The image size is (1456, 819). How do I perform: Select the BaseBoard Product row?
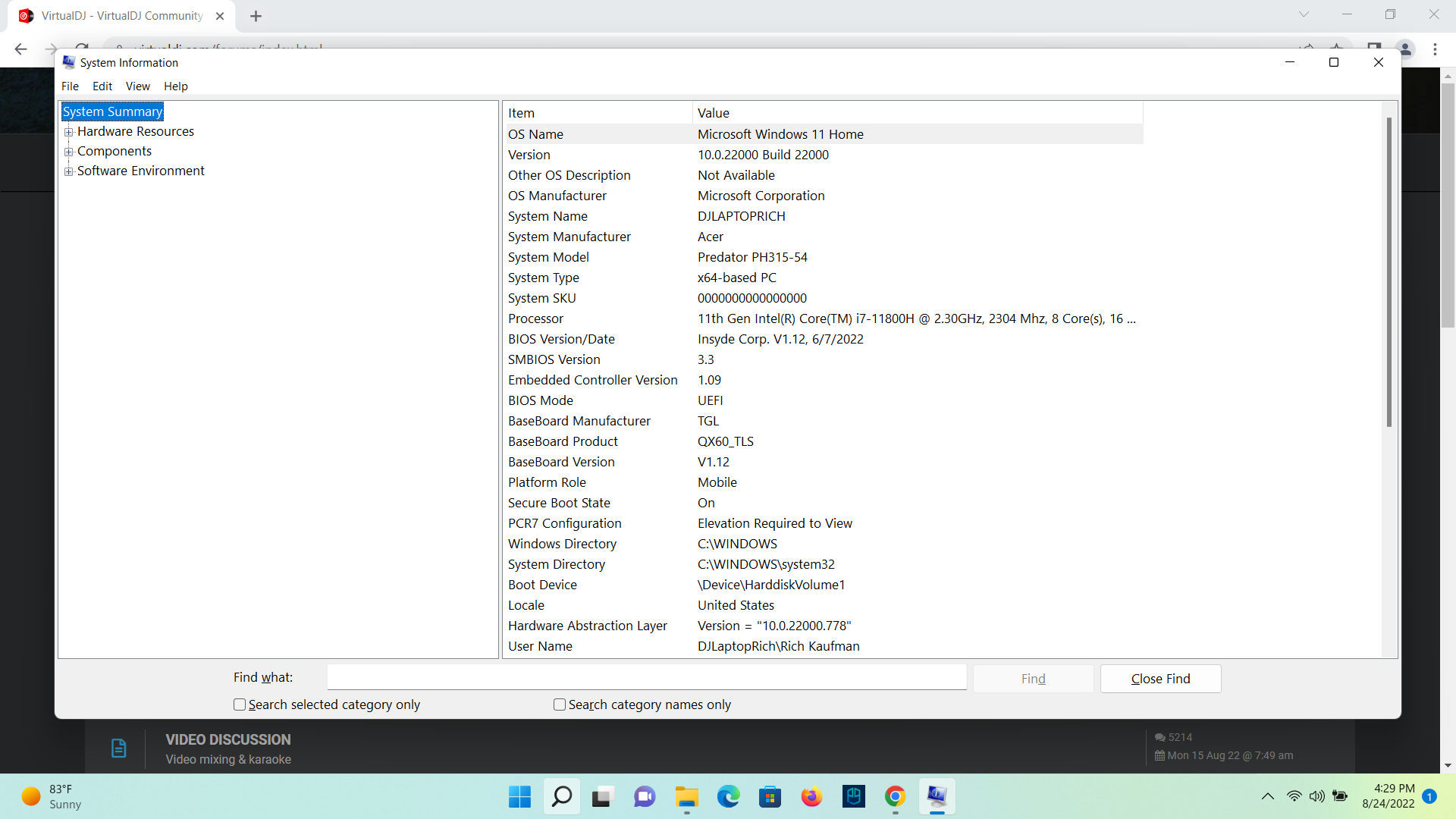coord(824,441)
